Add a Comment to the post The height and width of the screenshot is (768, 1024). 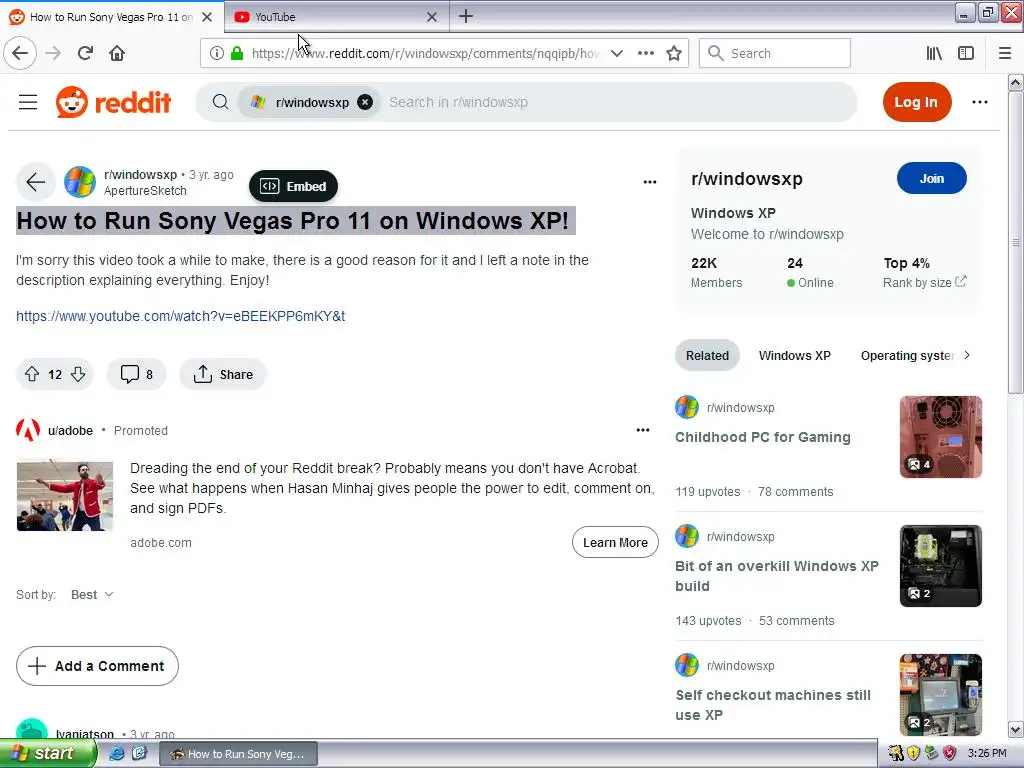[97, 666]
